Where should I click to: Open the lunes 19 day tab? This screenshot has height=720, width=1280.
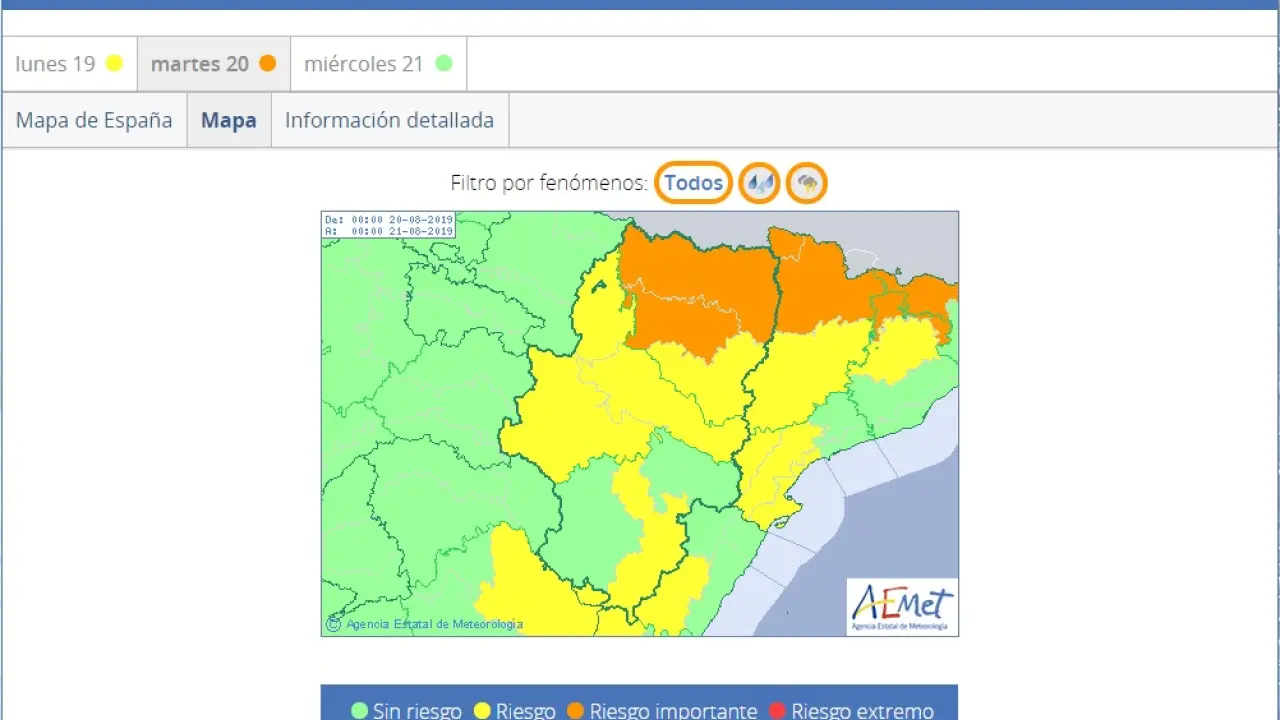point(56,64)
